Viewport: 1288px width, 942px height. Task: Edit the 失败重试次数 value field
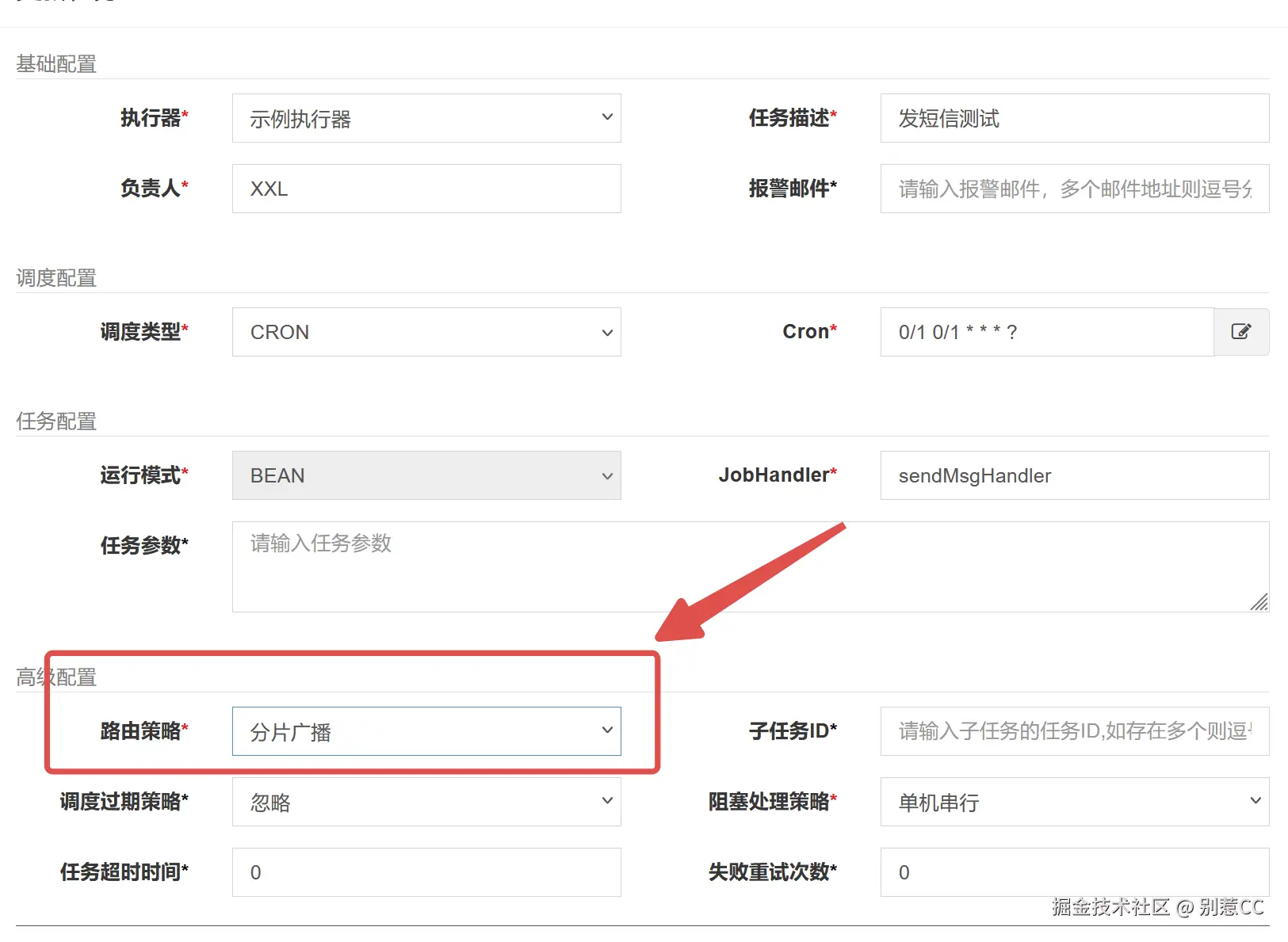1074,872
